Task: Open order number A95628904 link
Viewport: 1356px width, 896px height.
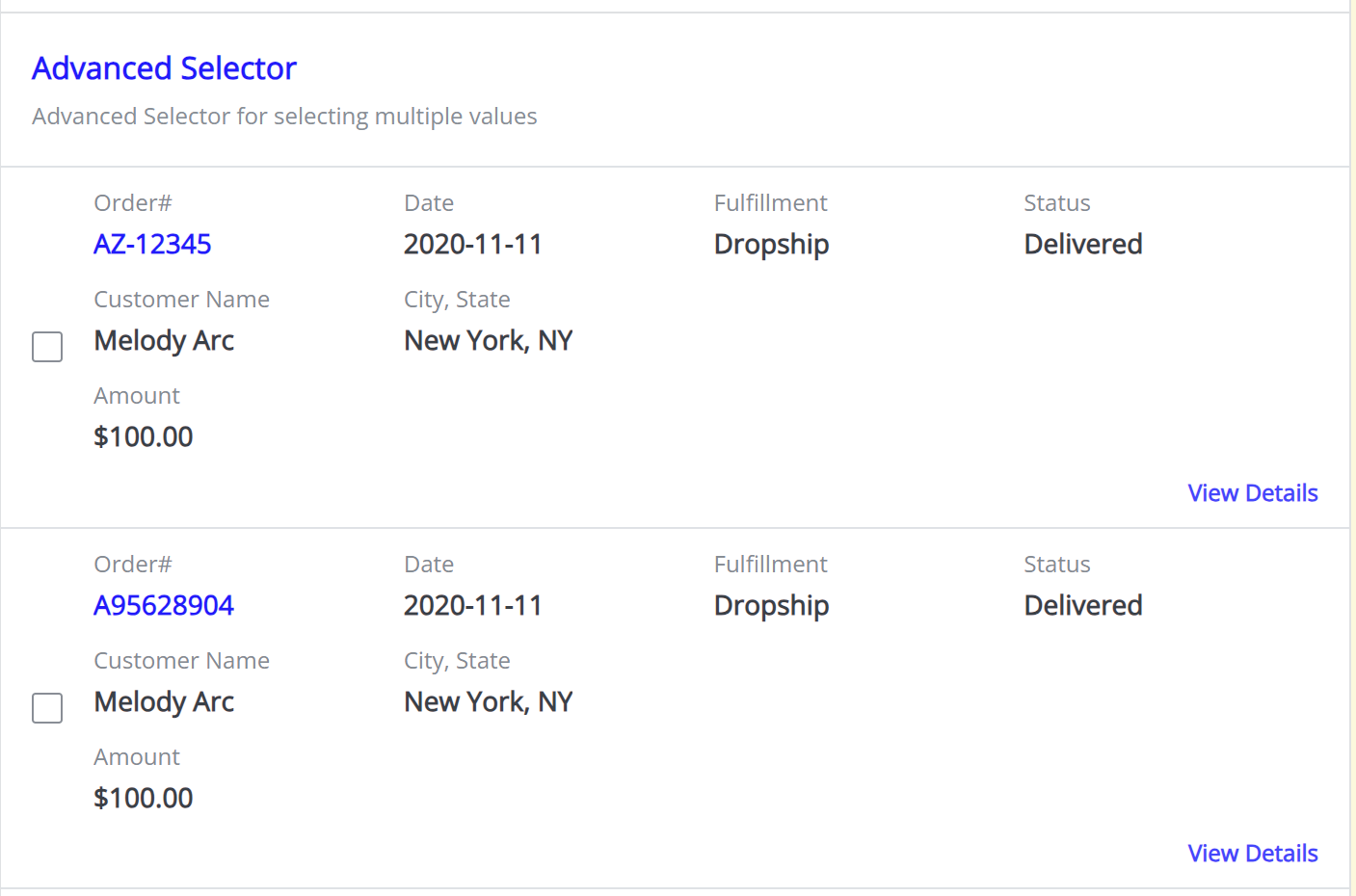Action: point(164,605)
